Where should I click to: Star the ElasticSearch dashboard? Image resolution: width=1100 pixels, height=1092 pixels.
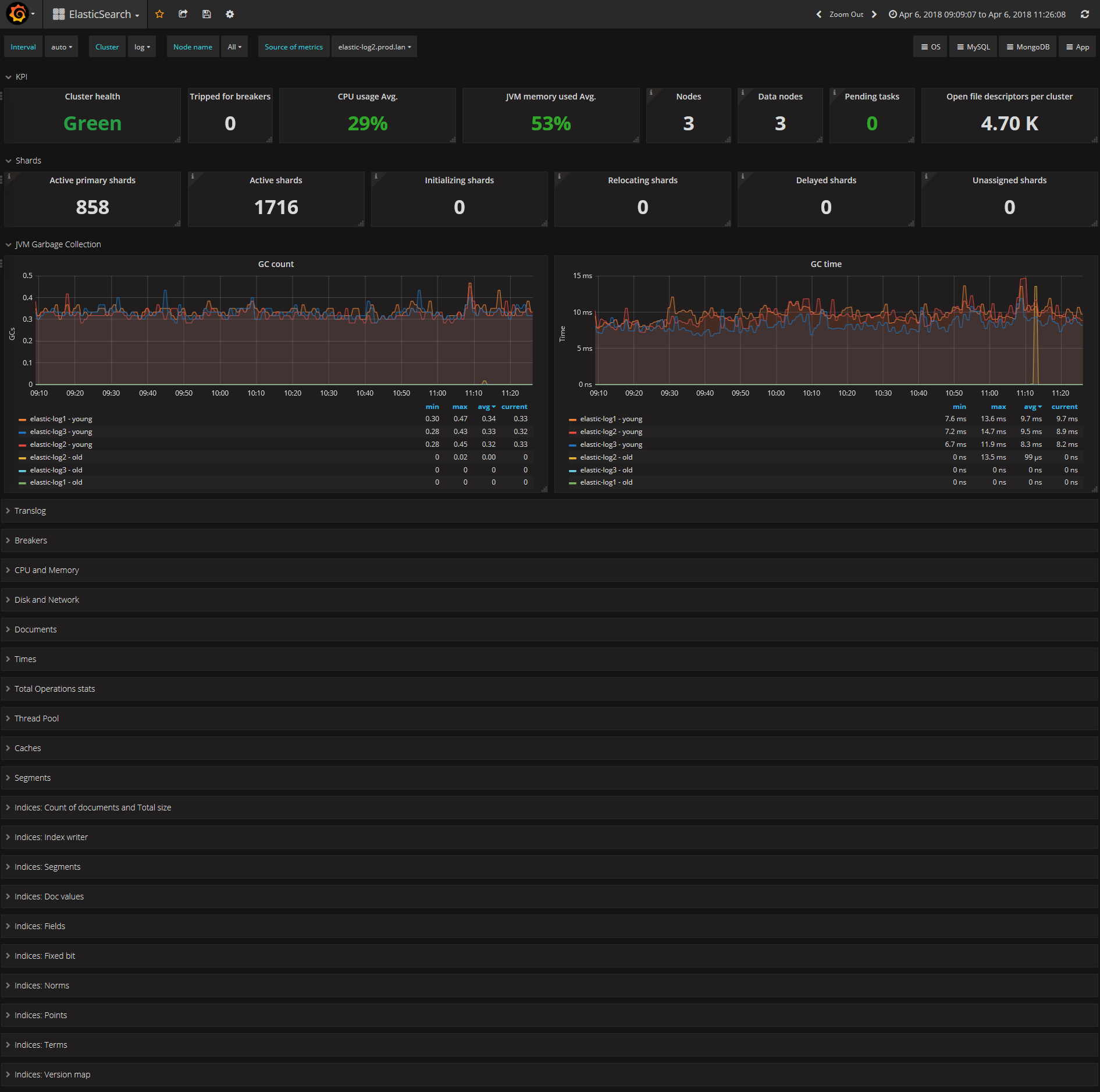(159, 14)
